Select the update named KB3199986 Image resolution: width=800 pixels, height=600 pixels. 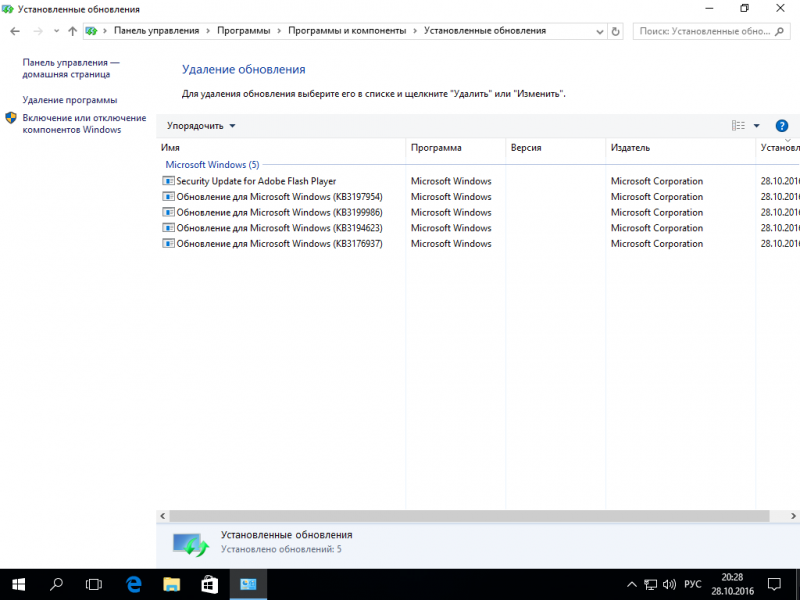tap(280, 213)
